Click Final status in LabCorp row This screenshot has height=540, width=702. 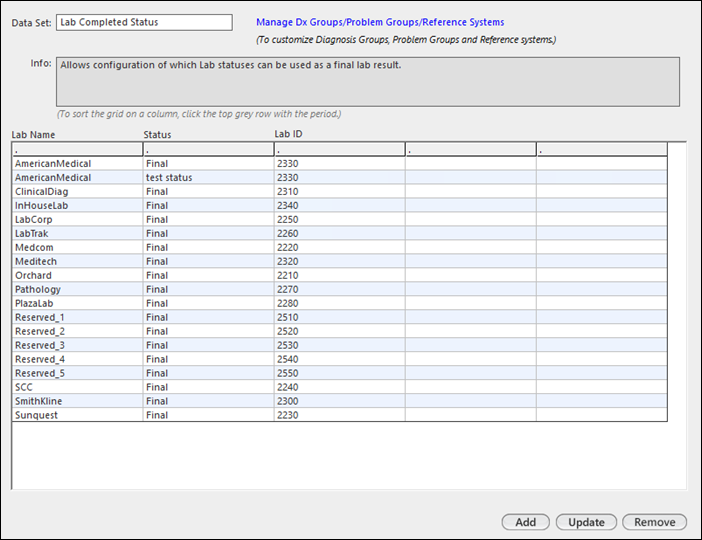(x=208, y=219)
